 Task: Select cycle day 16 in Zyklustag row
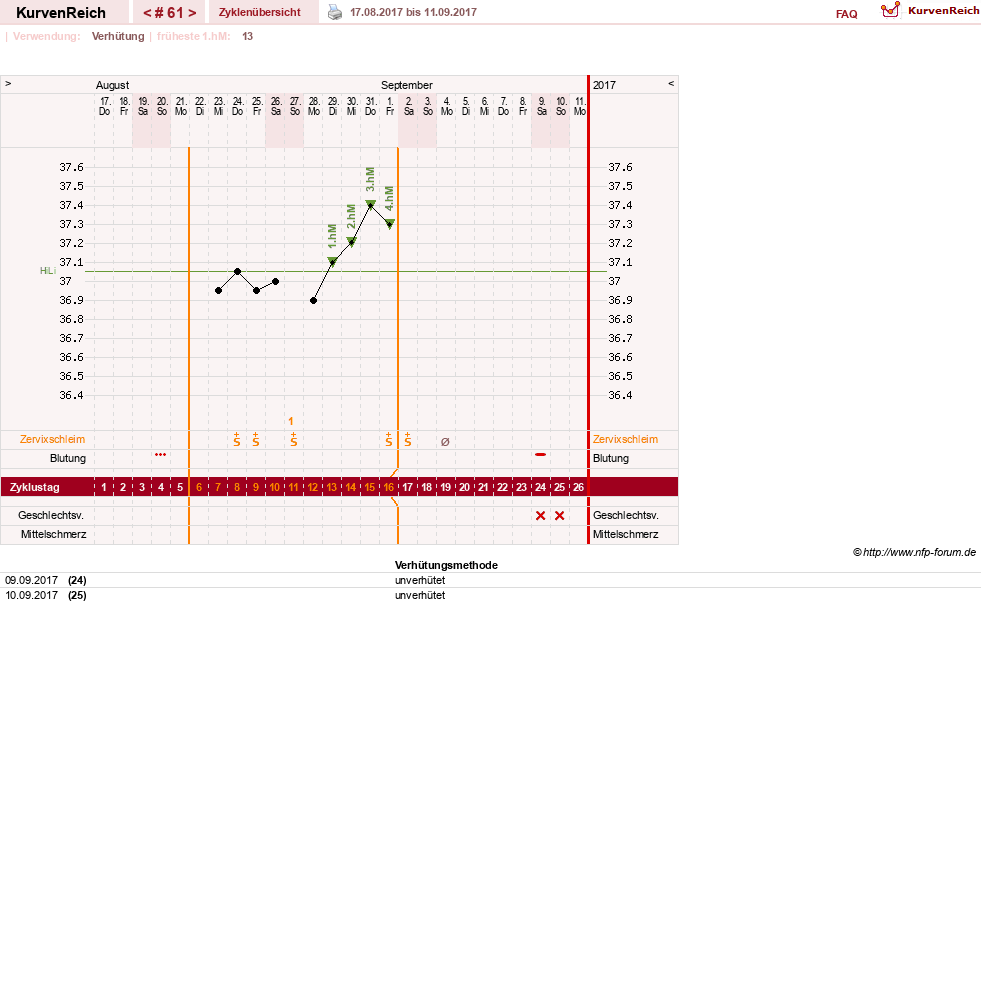(389, 487)
